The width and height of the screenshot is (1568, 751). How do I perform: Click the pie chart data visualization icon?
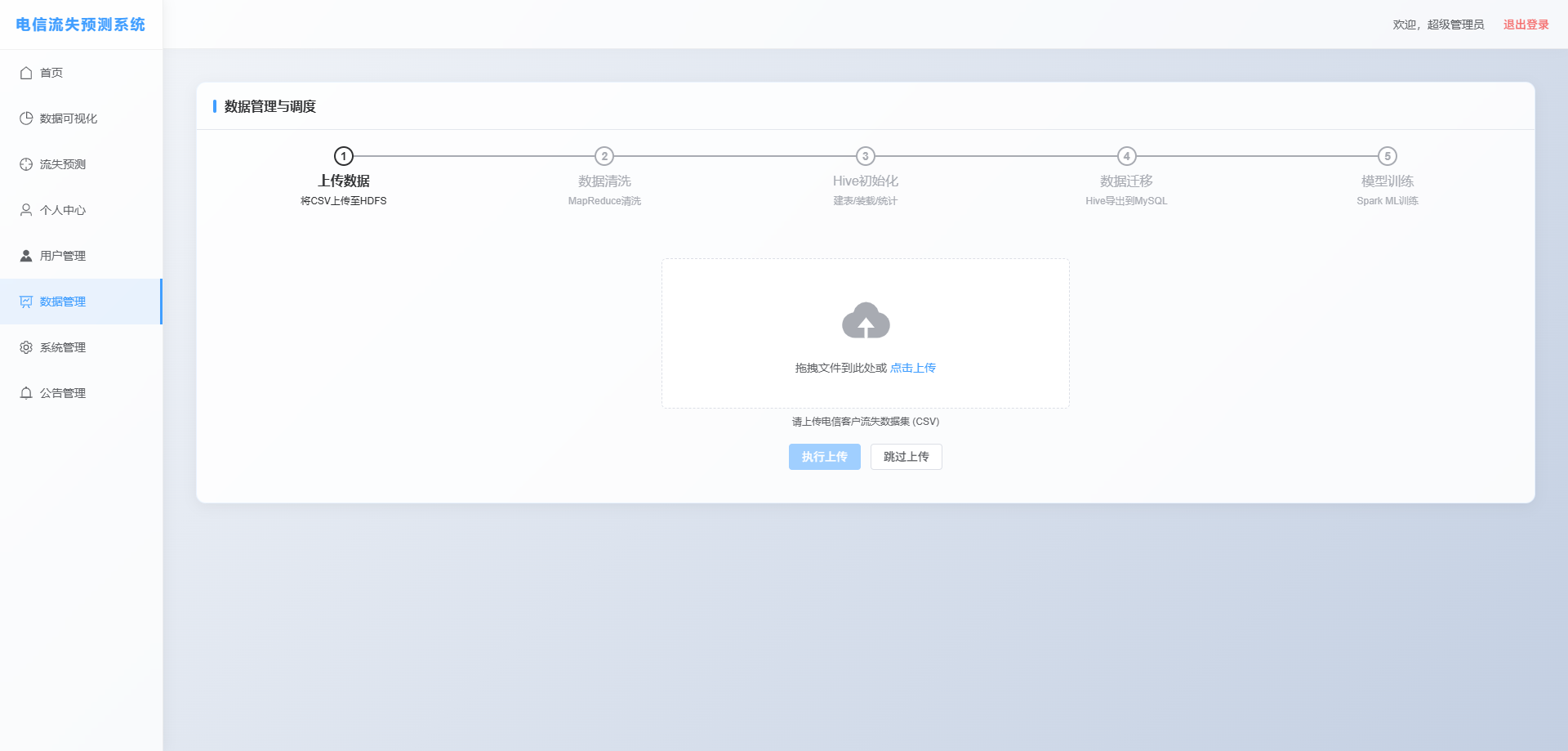[26, 118]
